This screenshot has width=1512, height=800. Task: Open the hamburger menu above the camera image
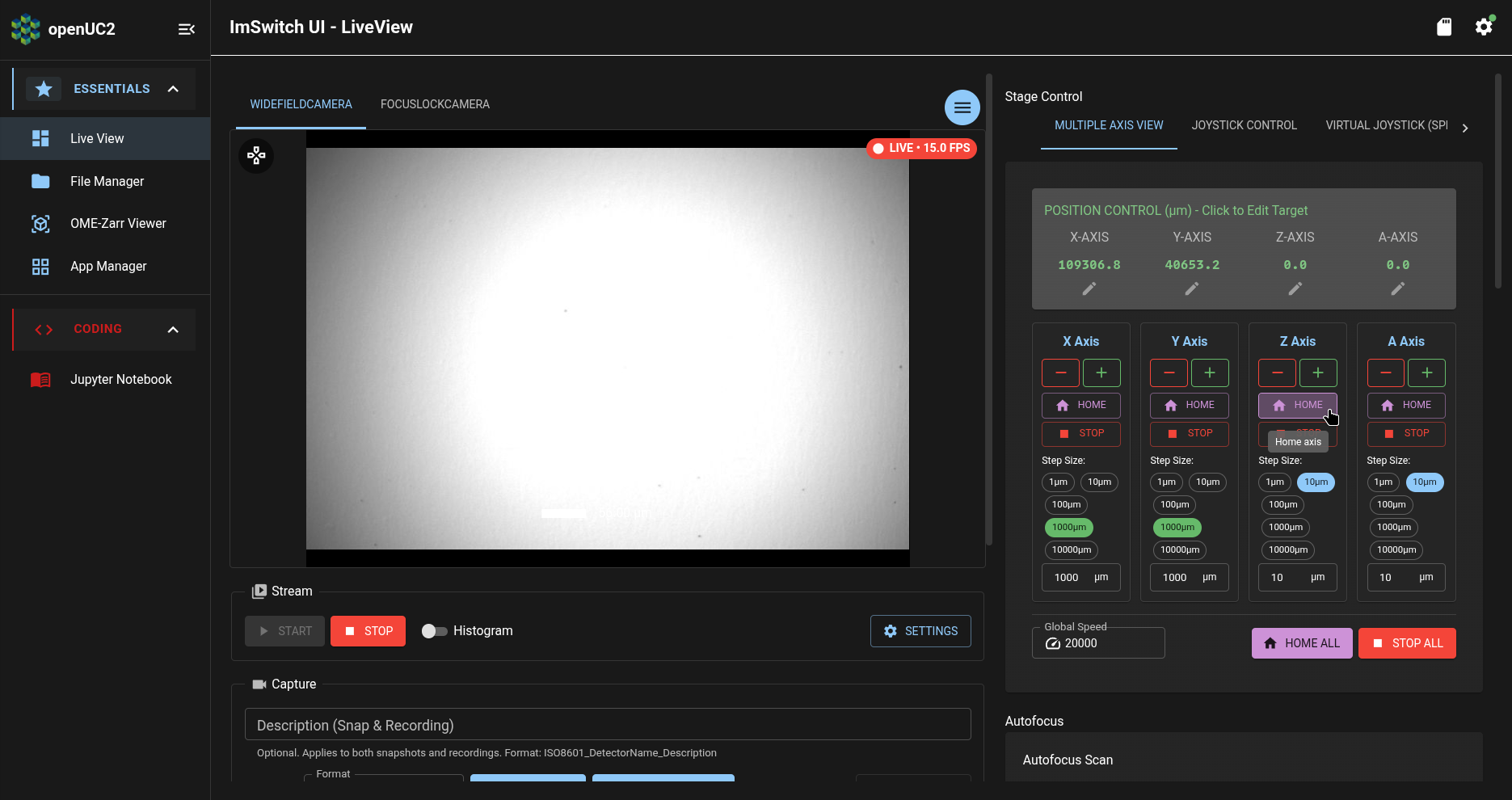pos(962,107)
